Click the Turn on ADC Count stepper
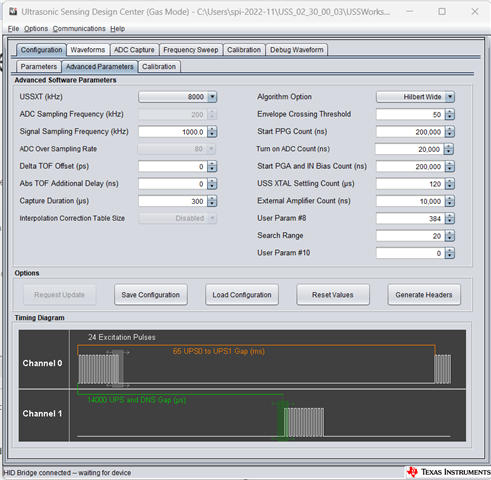This screenshot has height=480, width=491. (x=449, y=149)
